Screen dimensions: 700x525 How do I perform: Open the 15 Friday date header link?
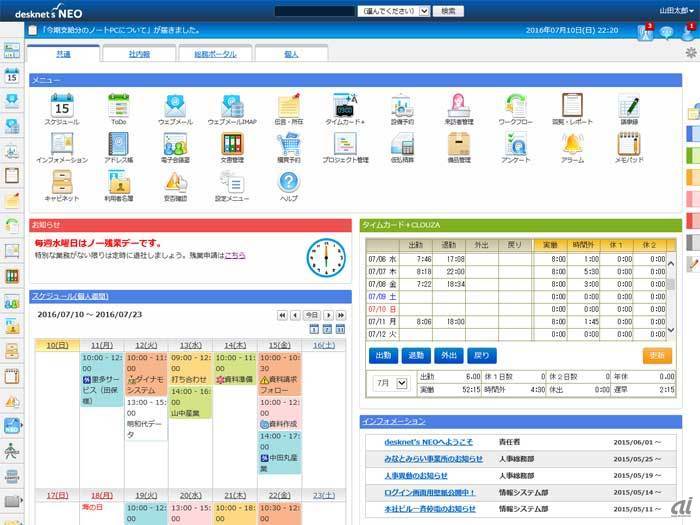(x=279, y=345)
